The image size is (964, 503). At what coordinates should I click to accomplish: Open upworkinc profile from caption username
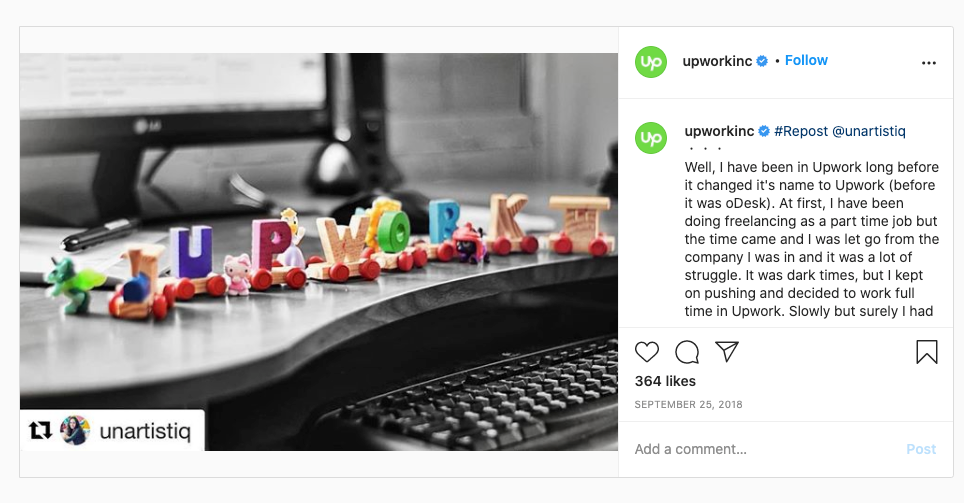(719, 131)
